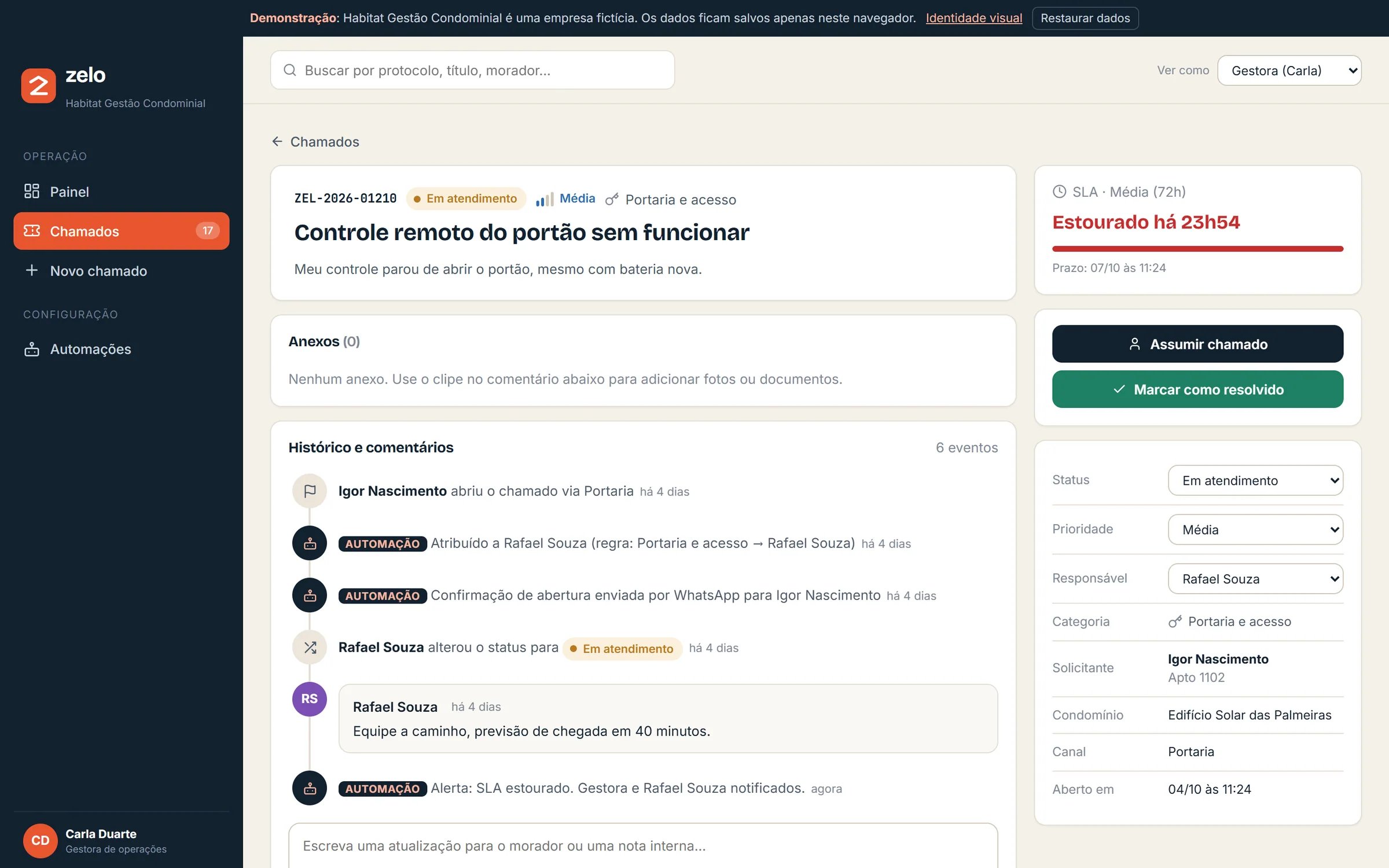
Task: Click the 6 eventos counter
Action: pyautogui.click(x=967, y=447)
